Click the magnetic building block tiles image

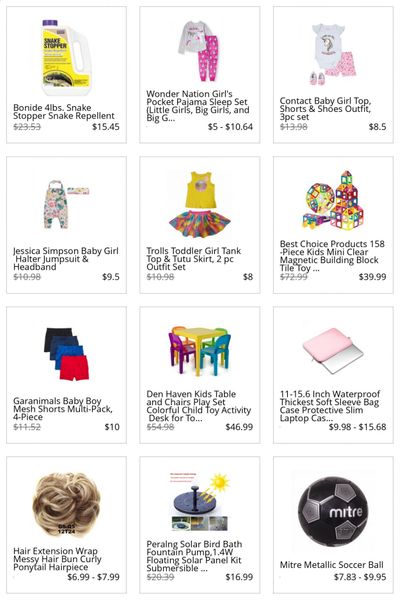333,201
